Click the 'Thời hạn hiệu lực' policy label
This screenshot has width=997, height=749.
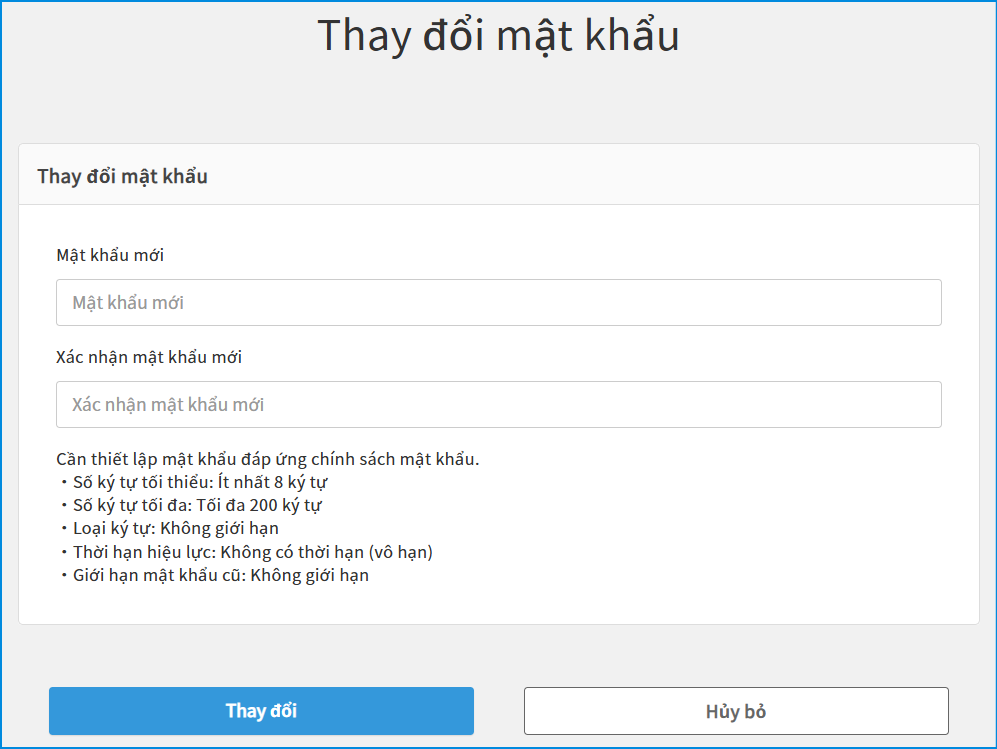point(142,552)
